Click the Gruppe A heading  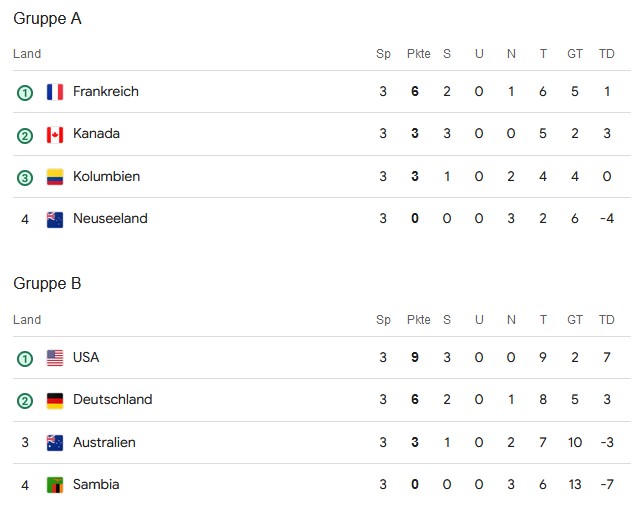[47, 18]
